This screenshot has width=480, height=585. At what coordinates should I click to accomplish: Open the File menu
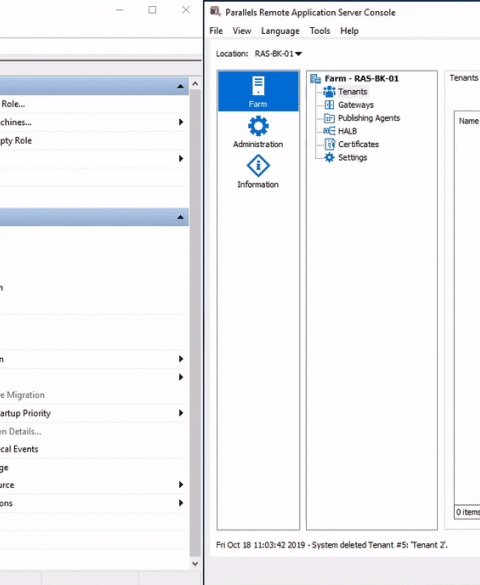click(x=216, y=31)
